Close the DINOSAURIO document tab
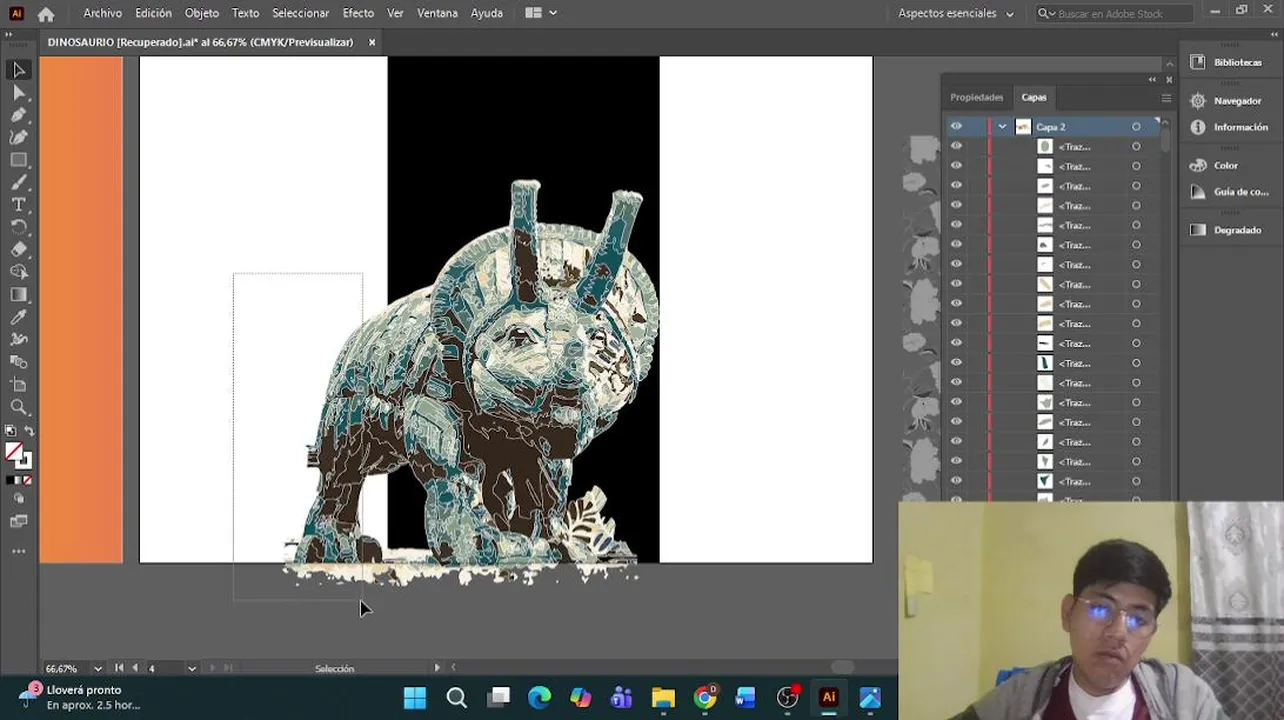This screenshot has height=720, width=1284. pos(372,42)
